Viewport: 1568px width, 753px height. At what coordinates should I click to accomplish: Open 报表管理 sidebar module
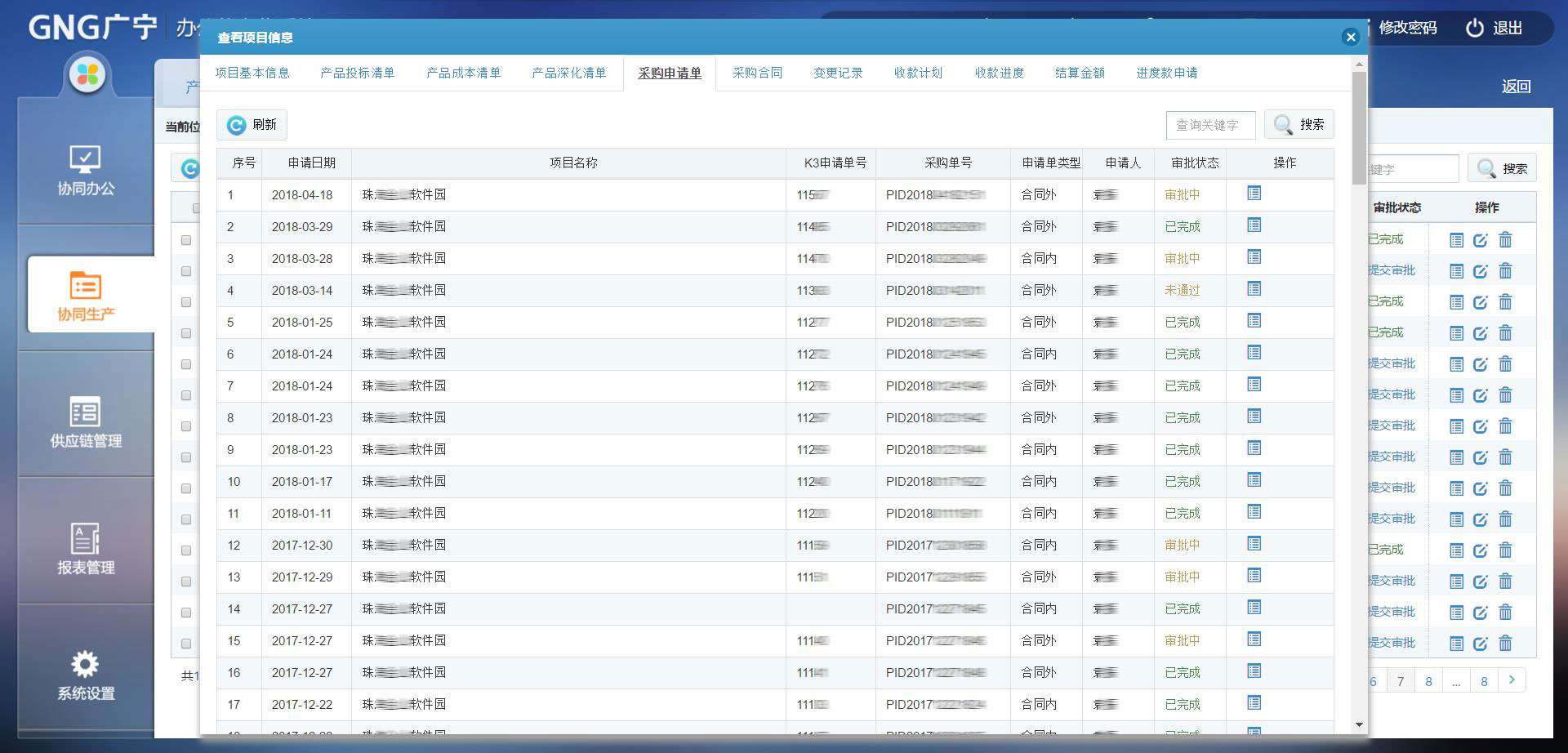[86, 549]
